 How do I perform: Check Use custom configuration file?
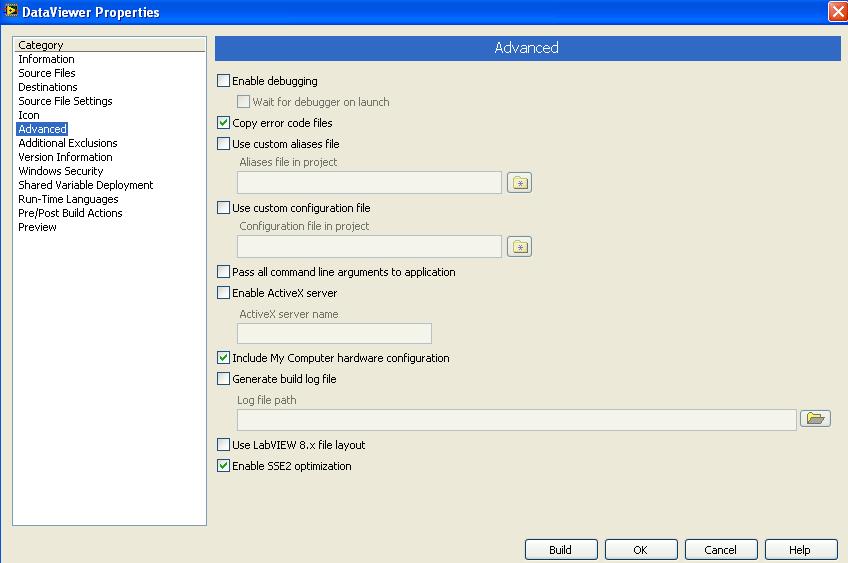coord(223,208)
